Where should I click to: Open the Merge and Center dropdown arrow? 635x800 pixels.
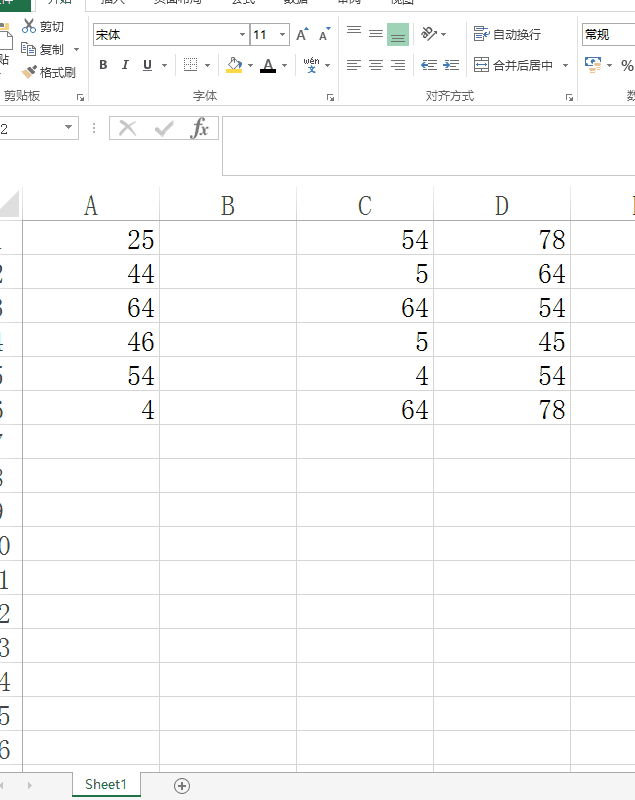click(x=565, y=65)
